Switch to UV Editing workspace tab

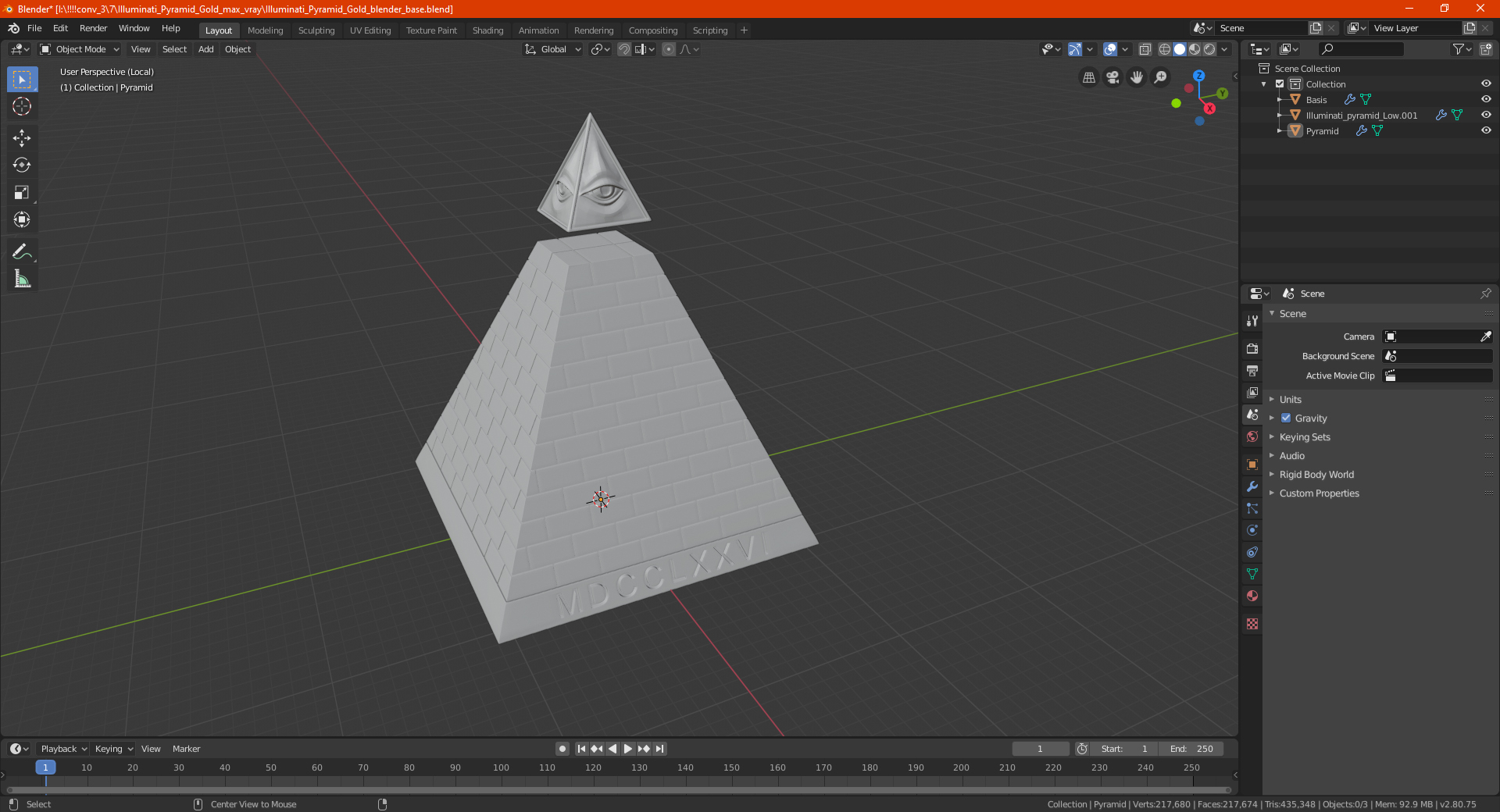point(370,30)
